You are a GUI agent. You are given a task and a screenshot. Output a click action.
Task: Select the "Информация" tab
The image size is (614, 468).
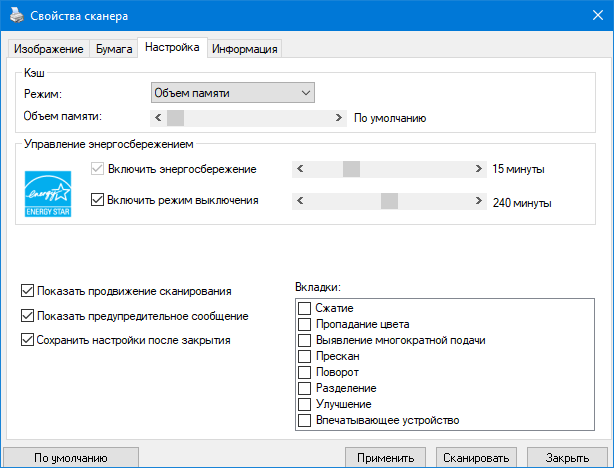pyautogui.click(x=244, y=49)
